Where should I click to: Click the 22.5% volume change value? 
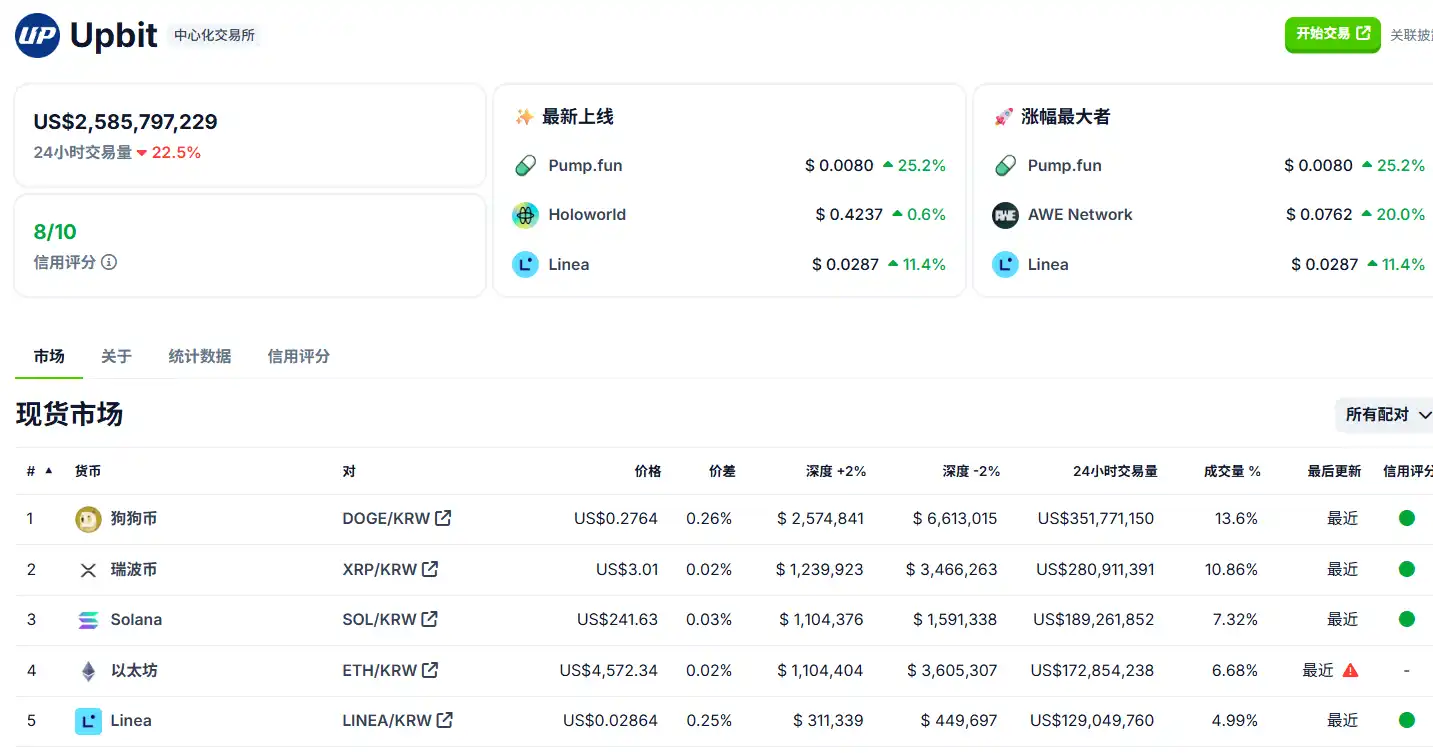pos(176,152)
